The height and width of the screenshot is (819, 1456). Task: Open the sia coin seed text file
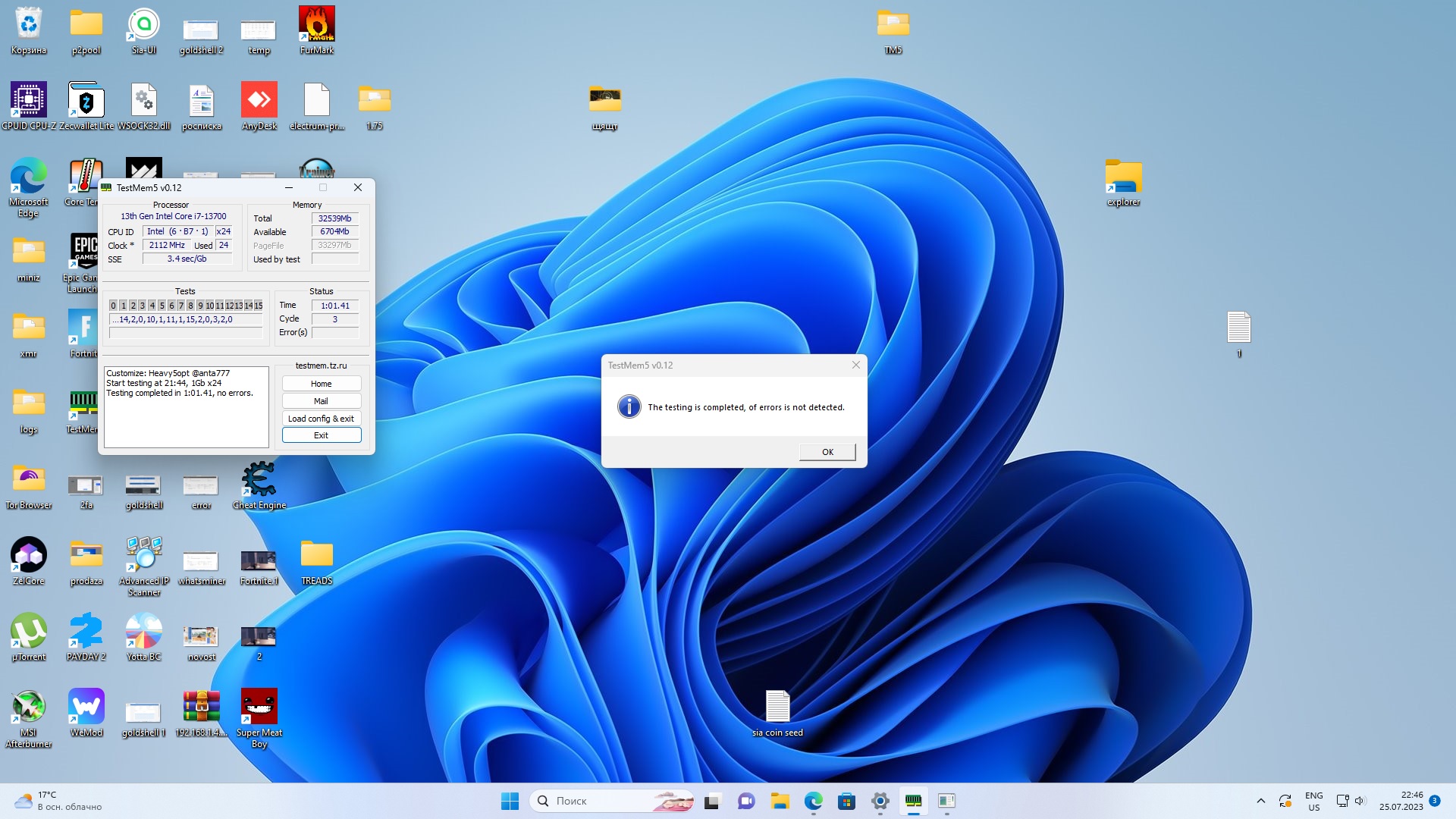pyautogui.click(x=777, y=709)
